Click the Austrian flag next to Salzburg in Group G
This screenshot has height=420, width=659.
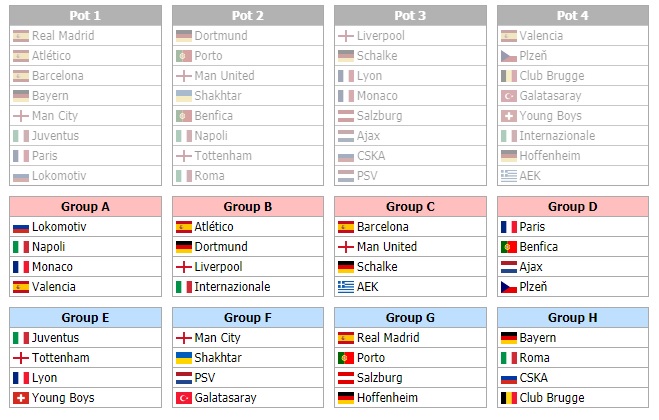tap(346, 378)
